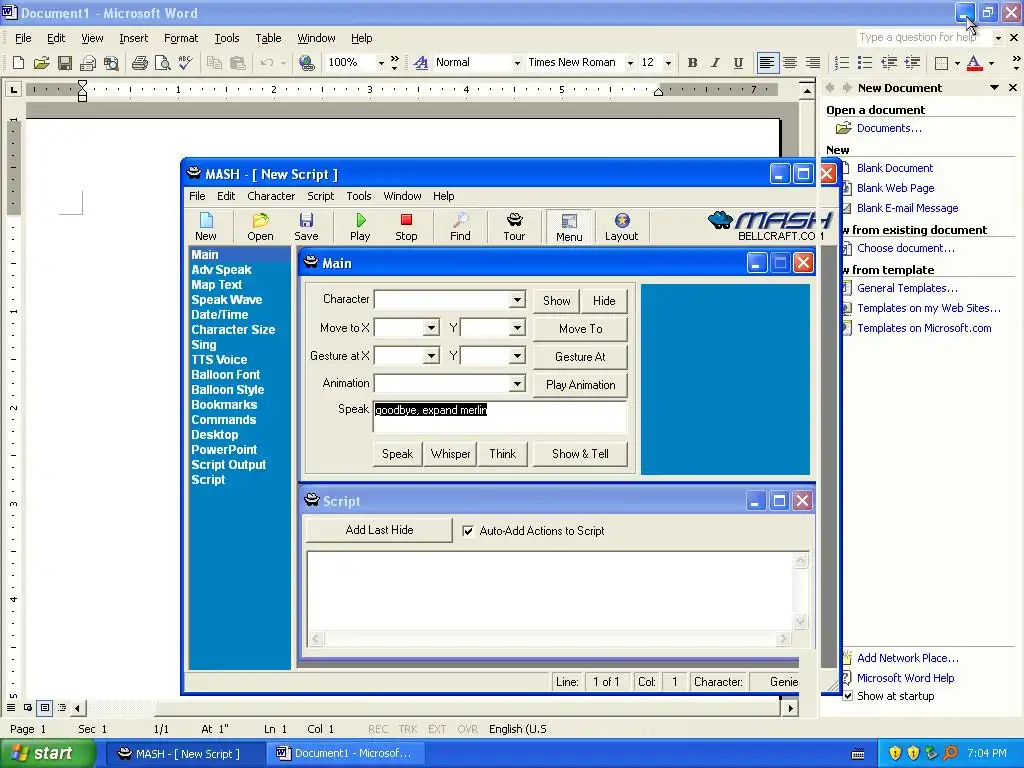Open the Move to X dropdown
The height and width of the screenshot is (768, 1024).
click(x=431, y=328)
